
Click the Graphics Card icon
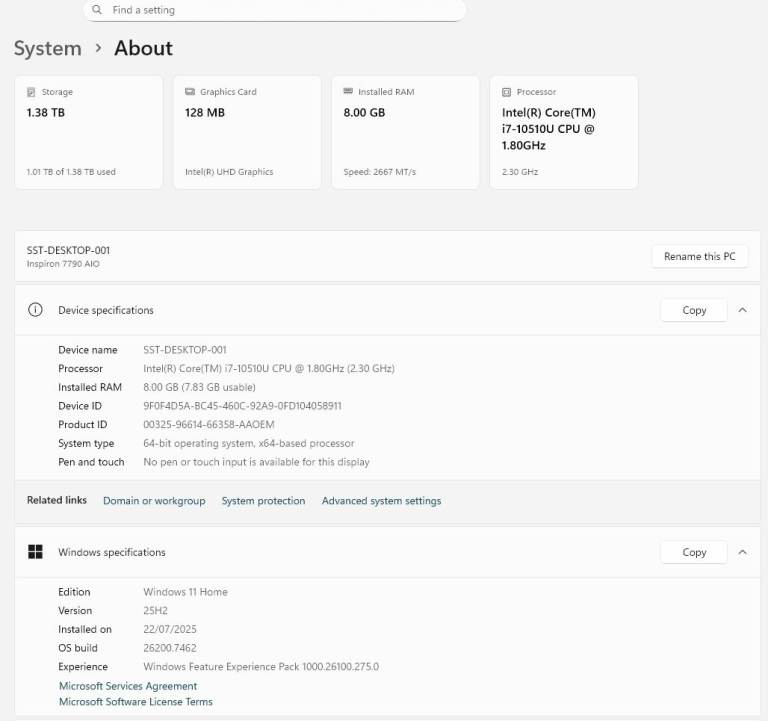[x=190, y=92]
